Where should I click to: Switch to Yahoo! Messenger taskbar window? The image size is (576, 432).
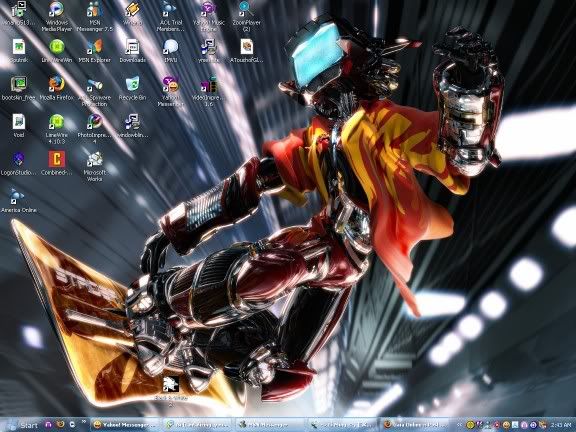point(125,425)
